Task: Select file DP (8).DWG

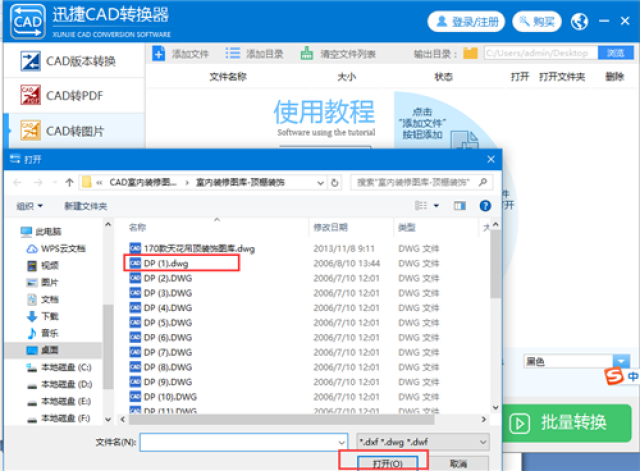Action: point(161,367)
